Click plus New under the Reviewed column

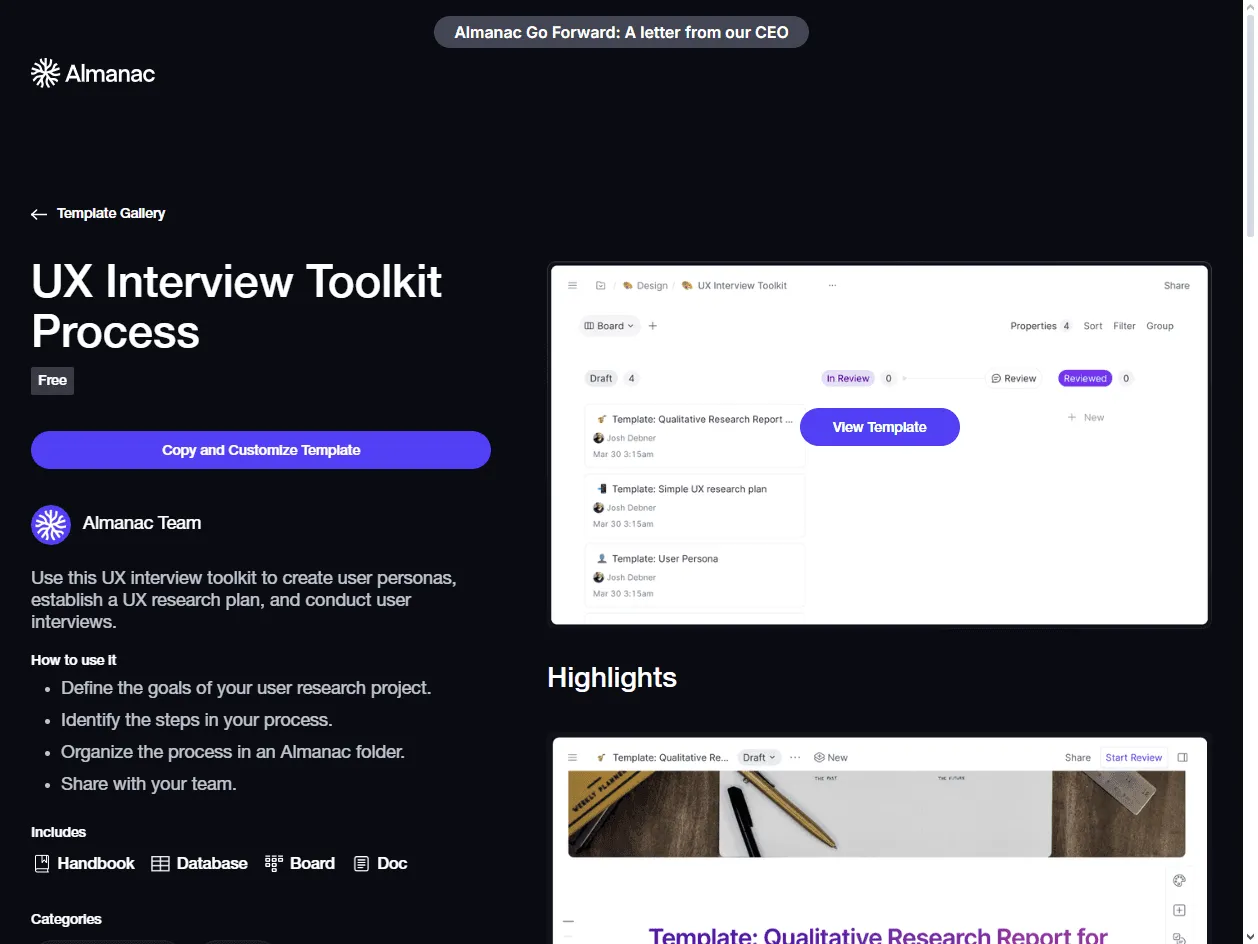pos(1086,418)
